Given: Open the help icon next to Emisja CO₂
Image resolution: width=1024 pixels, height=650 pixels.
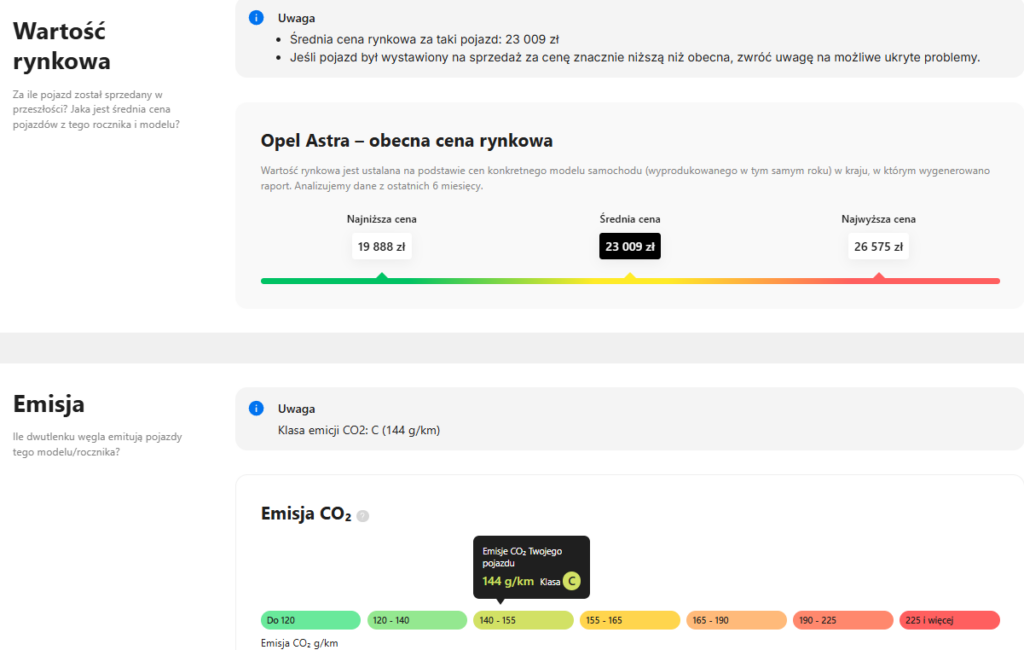Looking at the screenshot, I should pyautogui.click(x=363, y=516).
